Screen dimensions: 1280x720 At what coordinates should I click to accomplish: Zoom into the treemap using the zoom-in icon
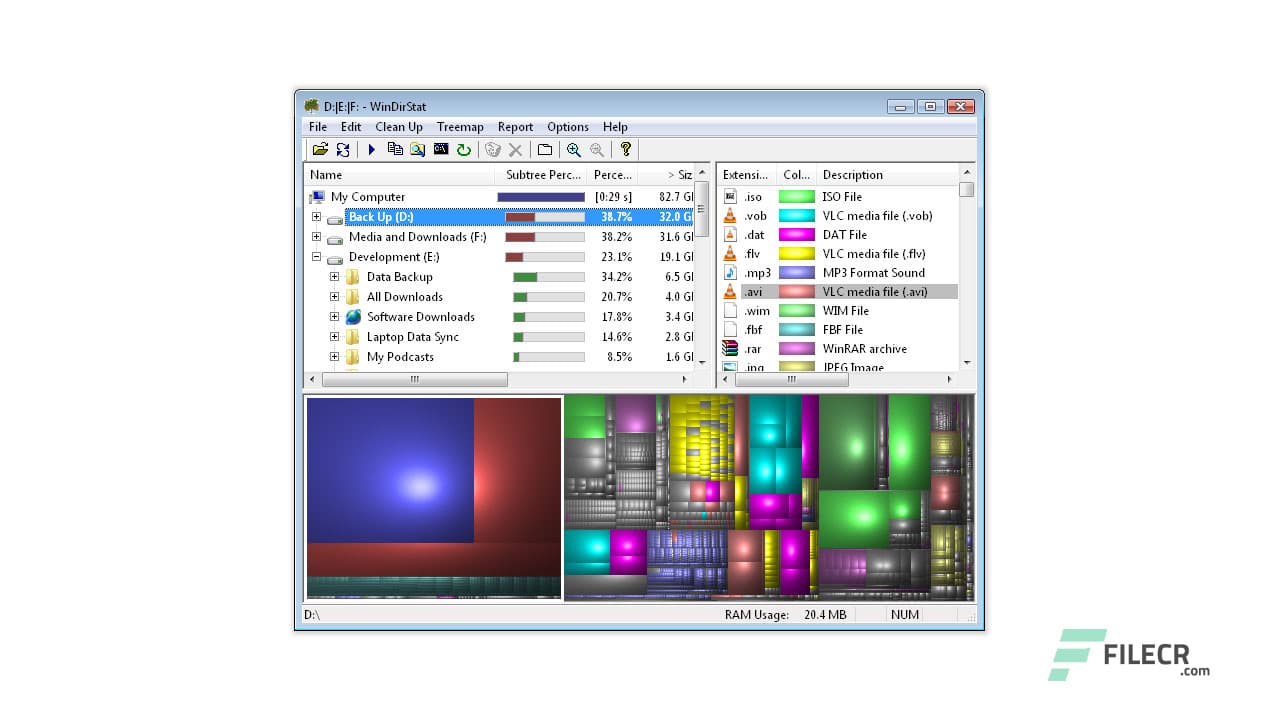[x=574, y=149]
